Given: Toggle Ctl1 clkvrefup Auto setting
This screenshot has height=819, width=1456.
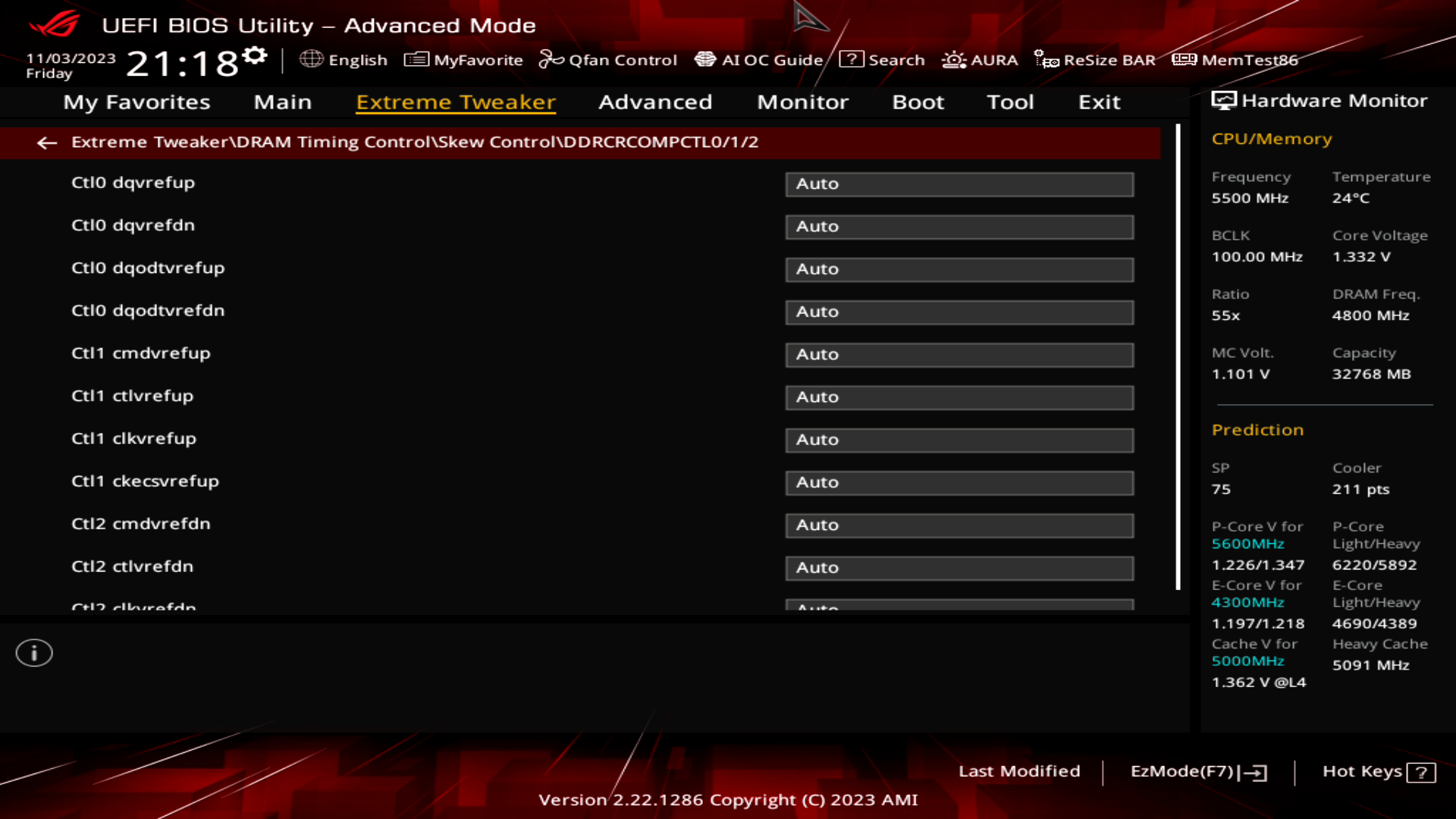Looking at the screenshot, I should point(959,439).
